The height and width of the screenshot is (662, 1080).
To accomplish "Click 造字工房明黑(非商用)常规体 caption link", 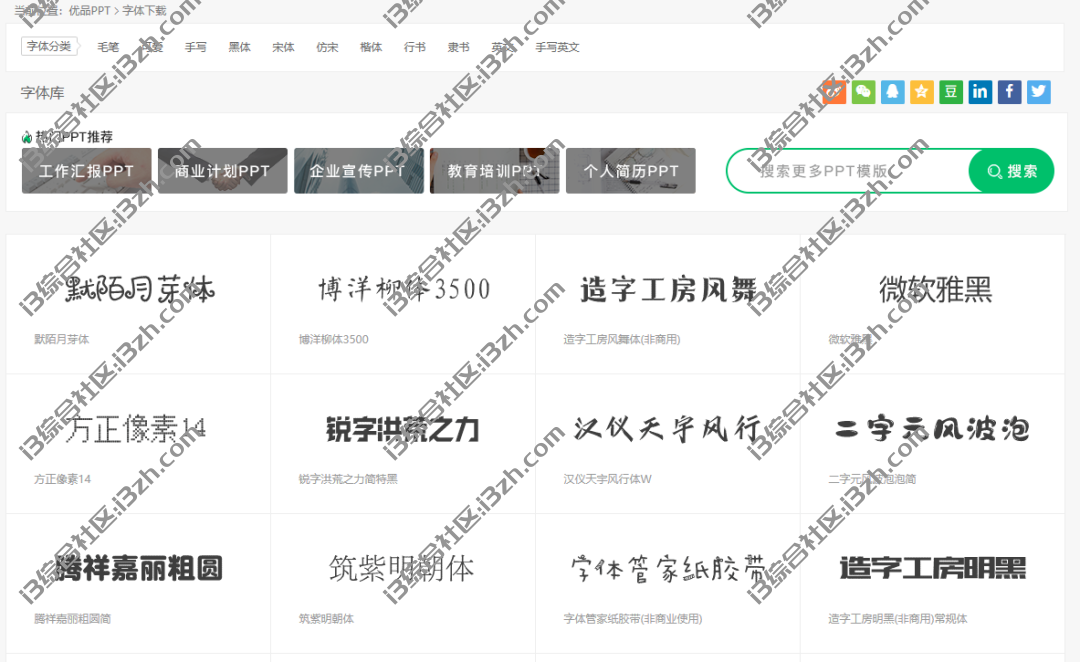I will (897, 619).
